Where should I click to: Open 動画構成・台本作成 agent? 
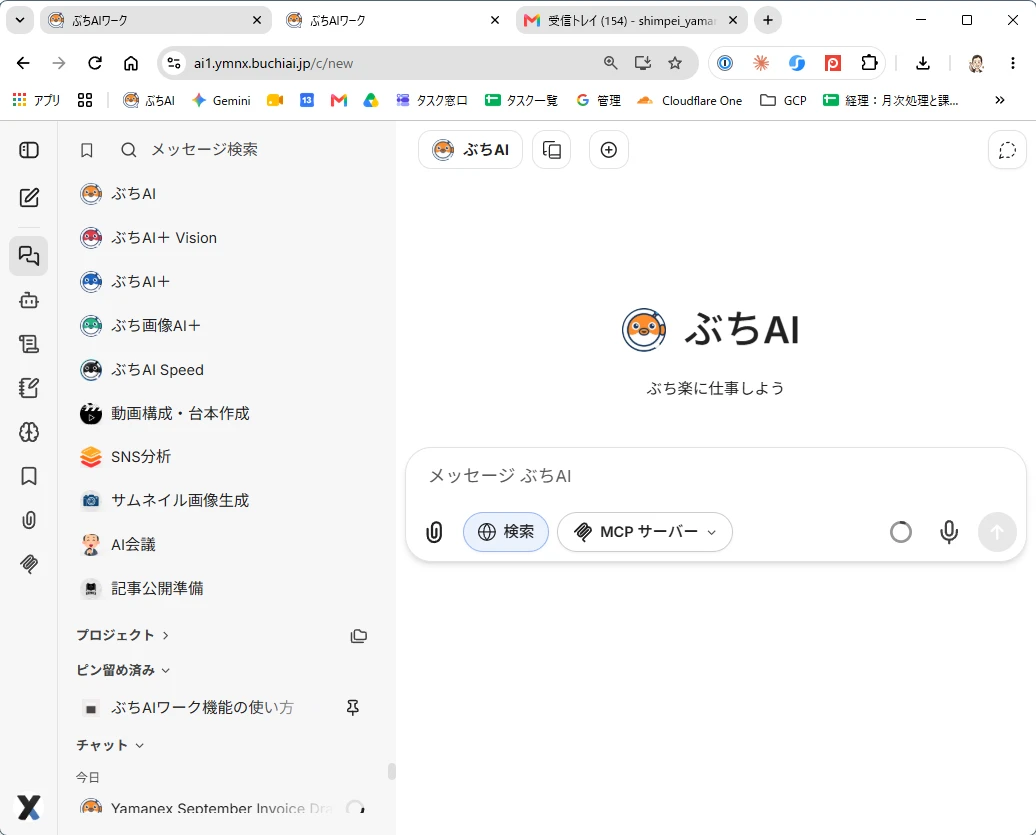(225, 414)
